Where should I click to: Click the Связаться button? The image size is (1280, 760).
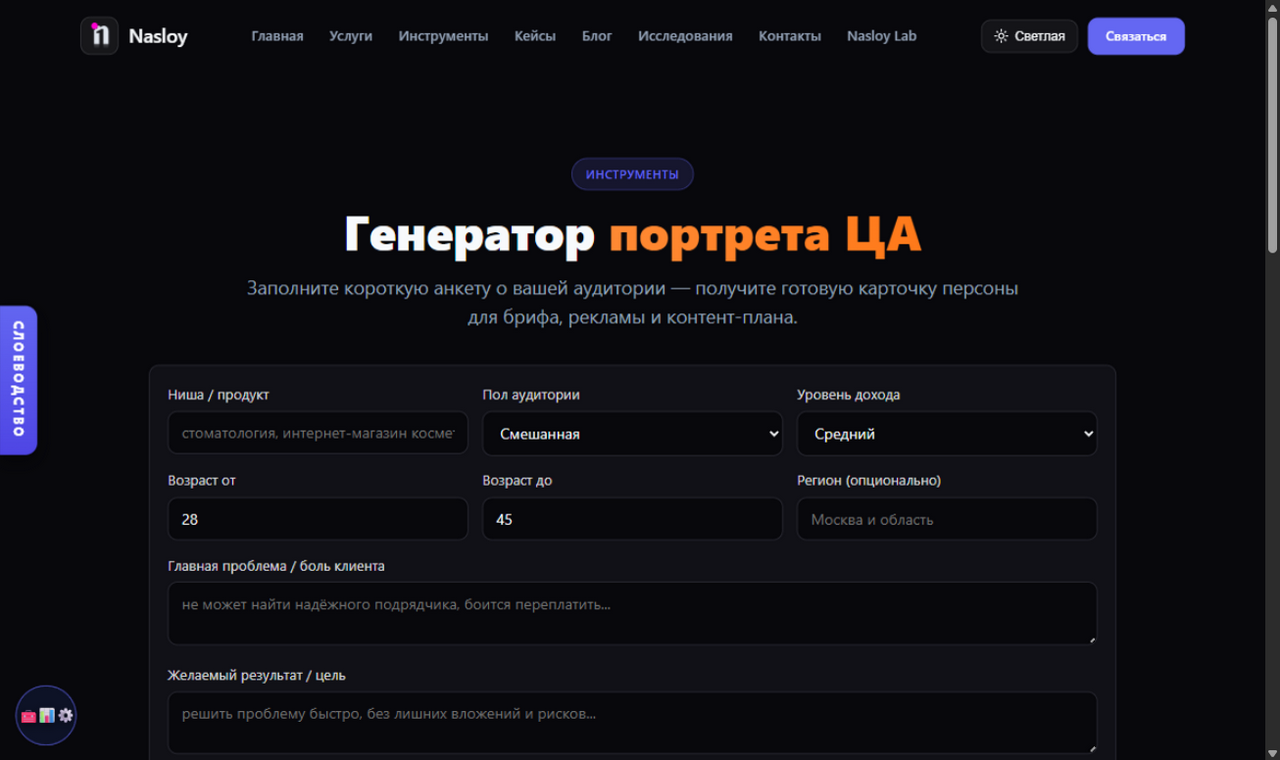coord(1136,36)
